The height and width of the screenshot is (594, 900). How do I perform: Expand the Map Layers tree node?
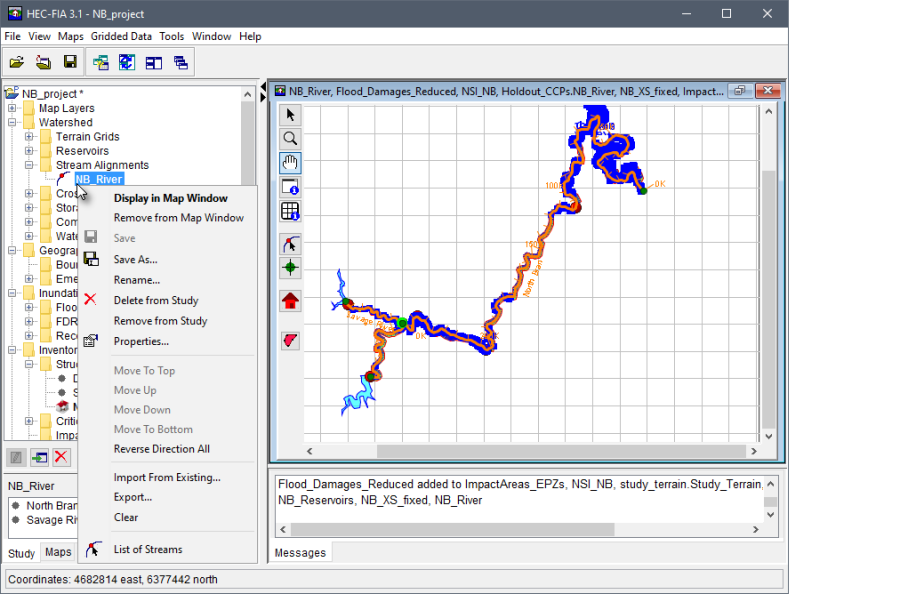click(13, 109)
